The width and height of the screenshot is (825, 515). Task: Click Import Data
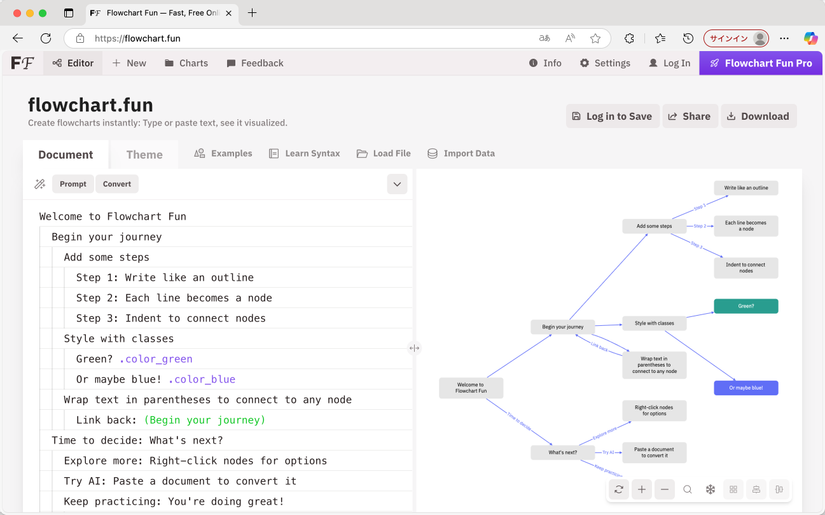461,154
